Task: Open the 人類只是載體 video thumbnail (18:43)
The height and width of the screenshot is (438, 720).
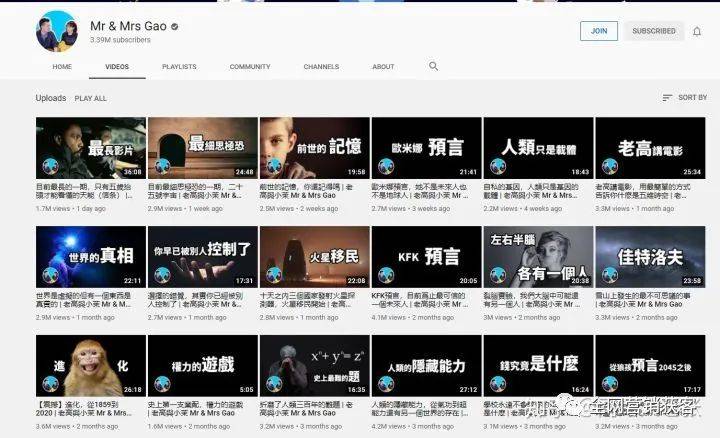Action: pyautogui.click(x=538, y=148)
